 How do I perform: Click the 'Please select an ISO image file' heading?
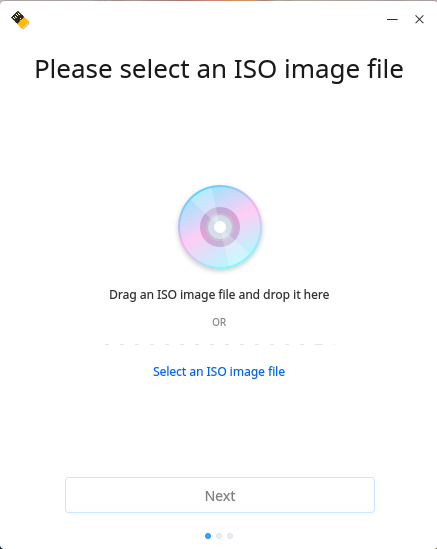219,69
